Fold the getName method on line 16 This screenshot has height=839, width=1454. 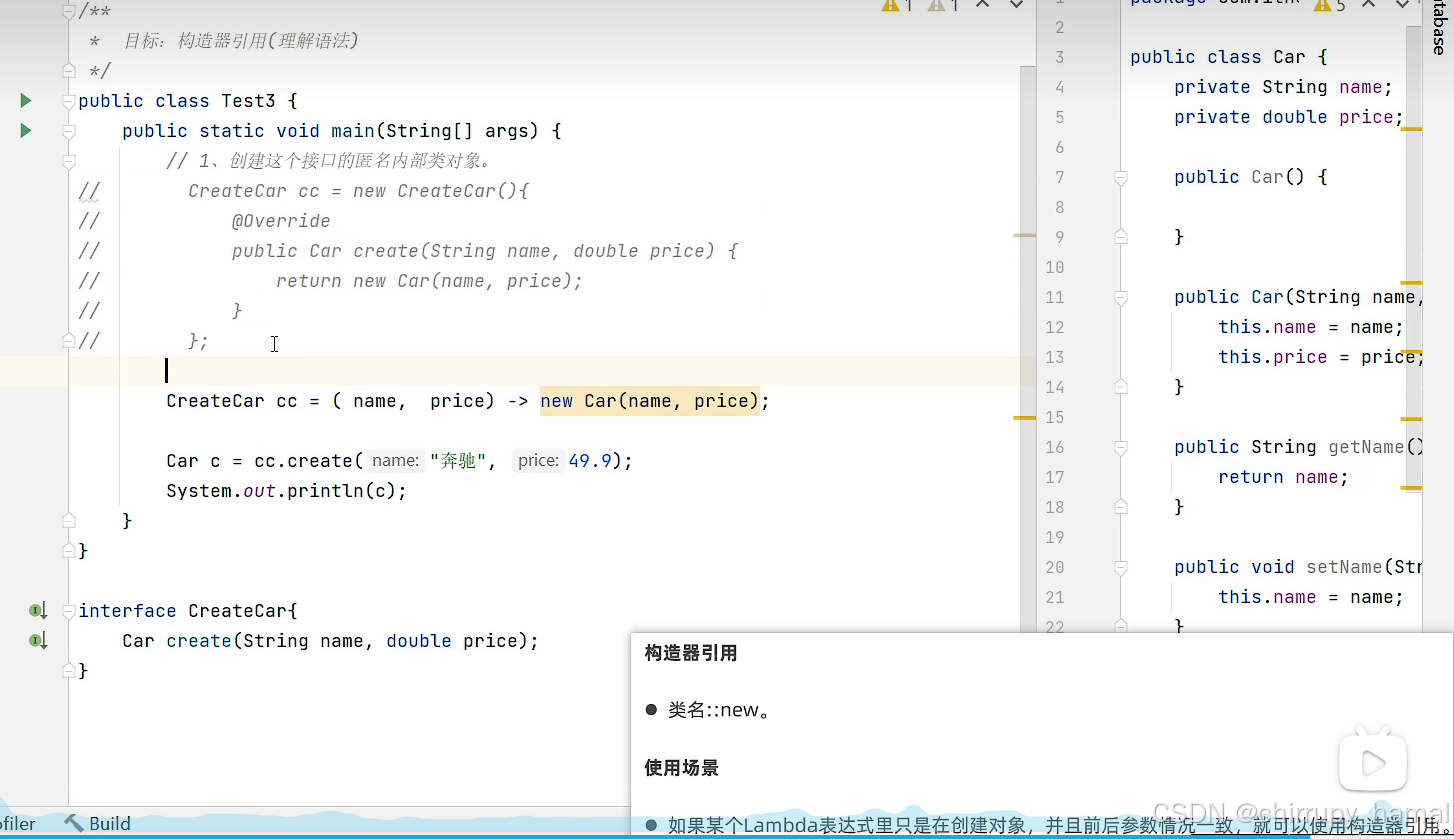pyautogui.click(x=1120, y=447)
